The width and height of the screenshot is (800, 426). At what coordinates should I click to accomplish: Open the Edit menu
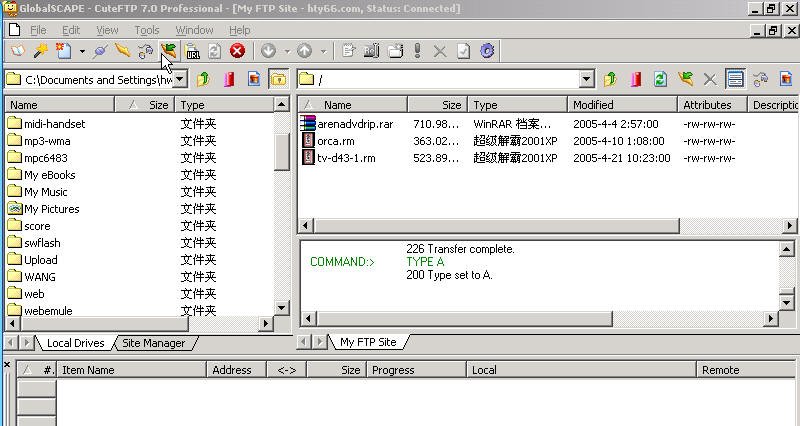[71, 31]
